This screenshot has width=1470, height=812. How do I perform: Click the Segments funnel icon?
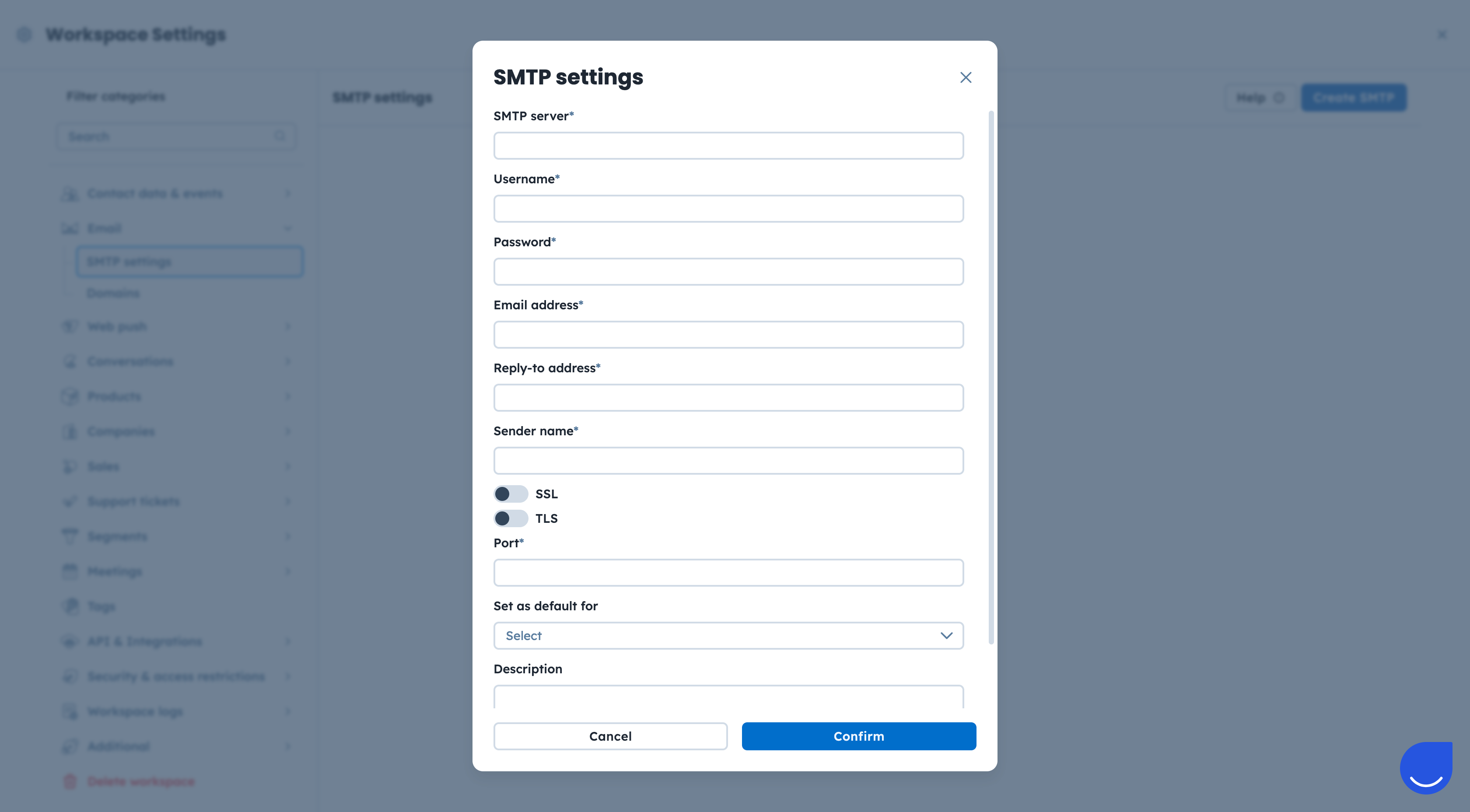(x=70, y=536)
